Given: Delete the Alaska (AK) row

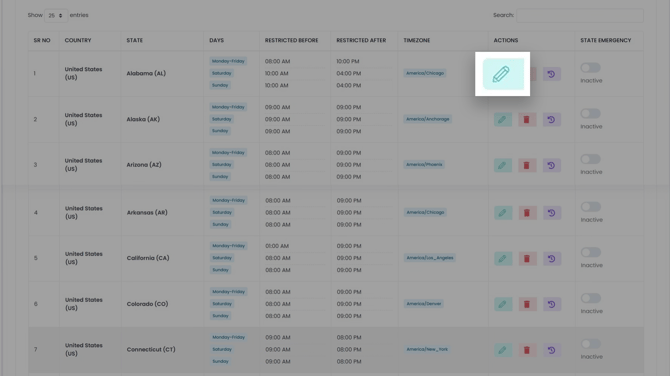Looking at the screenshot, I should tap(526, 120).
